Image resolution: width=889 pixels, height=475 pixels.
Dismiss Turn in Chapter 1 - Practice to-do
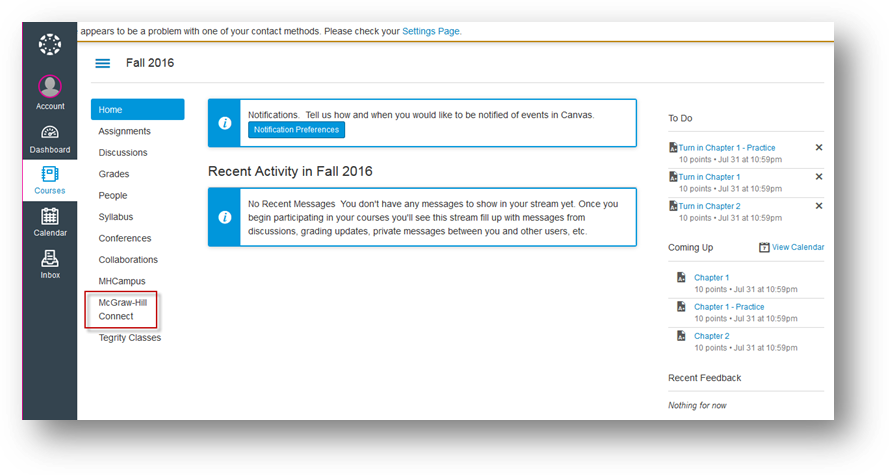[819, 148]
